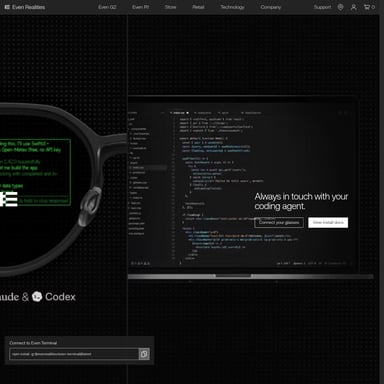Click the Codex logo icon

click(37, 296)
